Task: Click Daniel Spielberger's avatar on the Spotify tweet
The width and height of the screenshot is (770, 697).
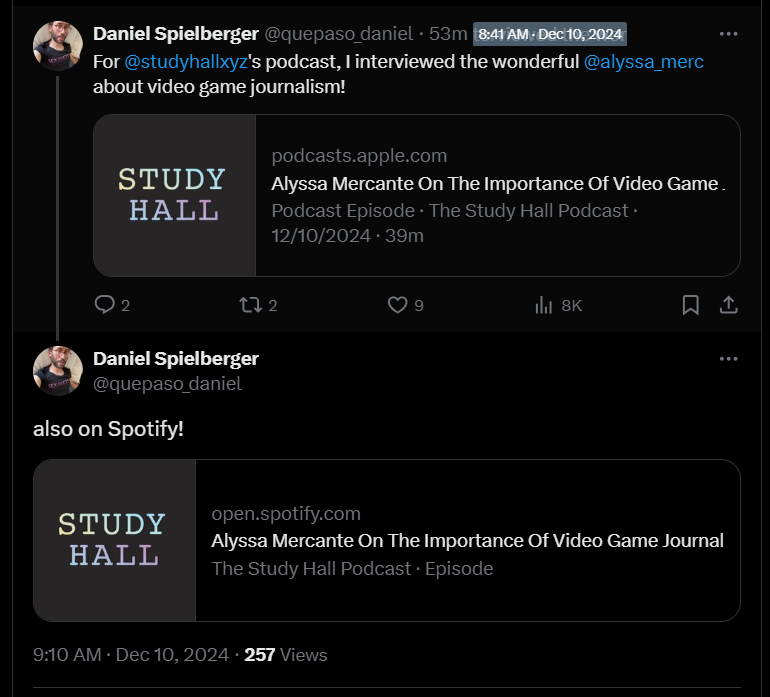Action: [x=58, y=371]
